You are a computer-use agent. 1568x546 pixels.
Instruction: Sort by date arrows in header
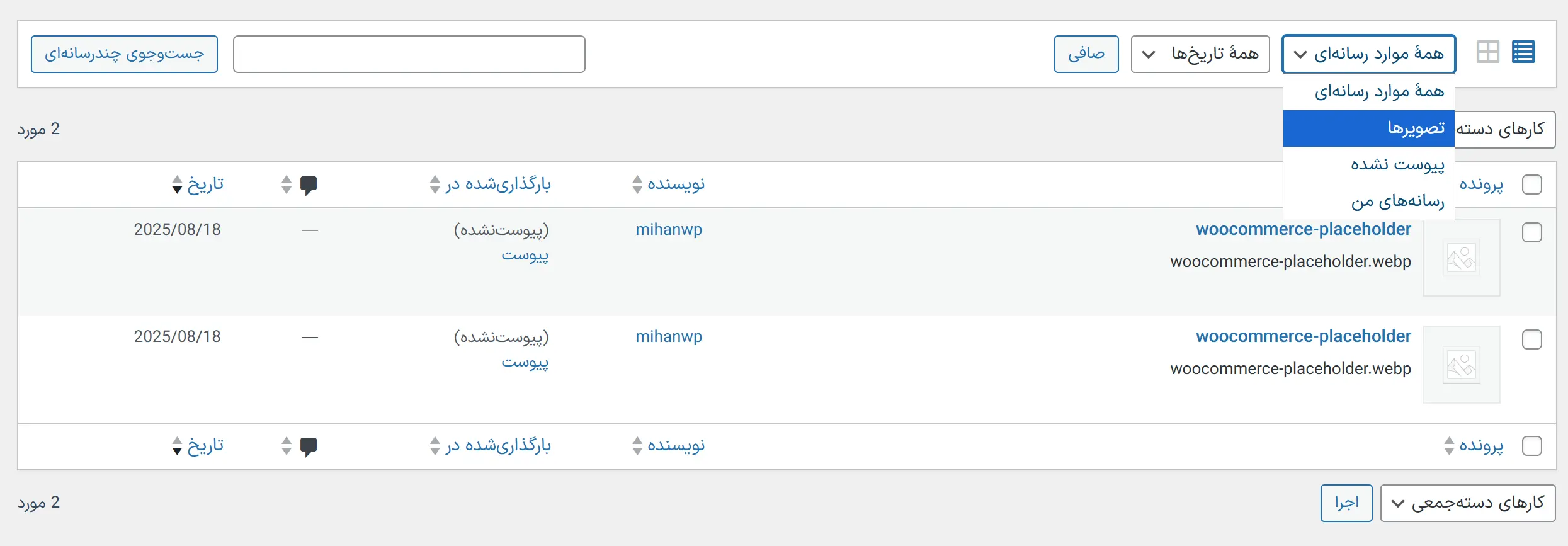[x=177, y=185]
